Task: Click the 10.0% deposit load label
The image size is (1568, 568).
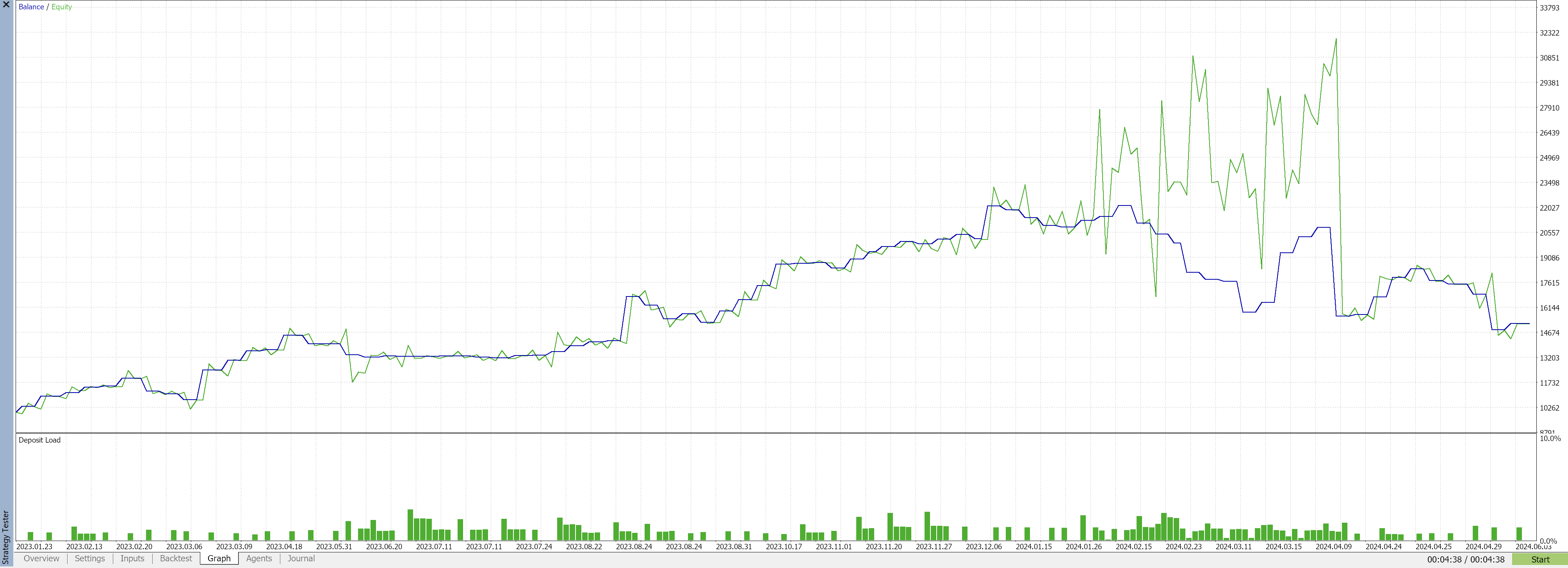Action: 1550,438
